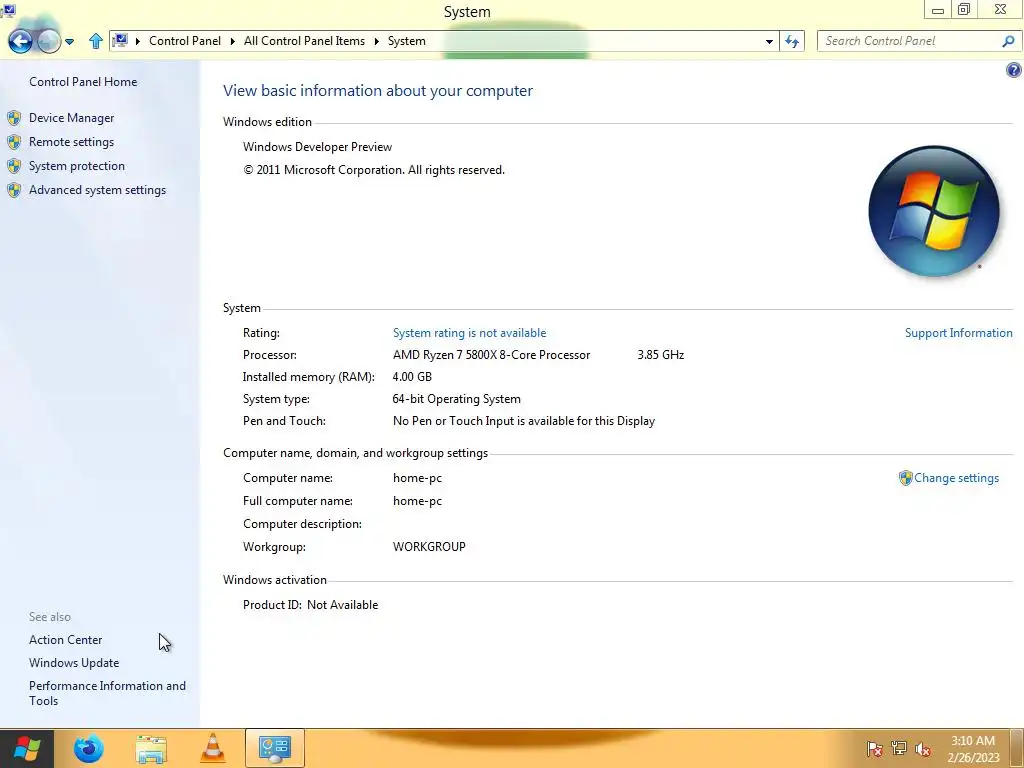Select Control Panel breadcrumb
Screen dimensions: 1024x768
[x=185, y=40]
